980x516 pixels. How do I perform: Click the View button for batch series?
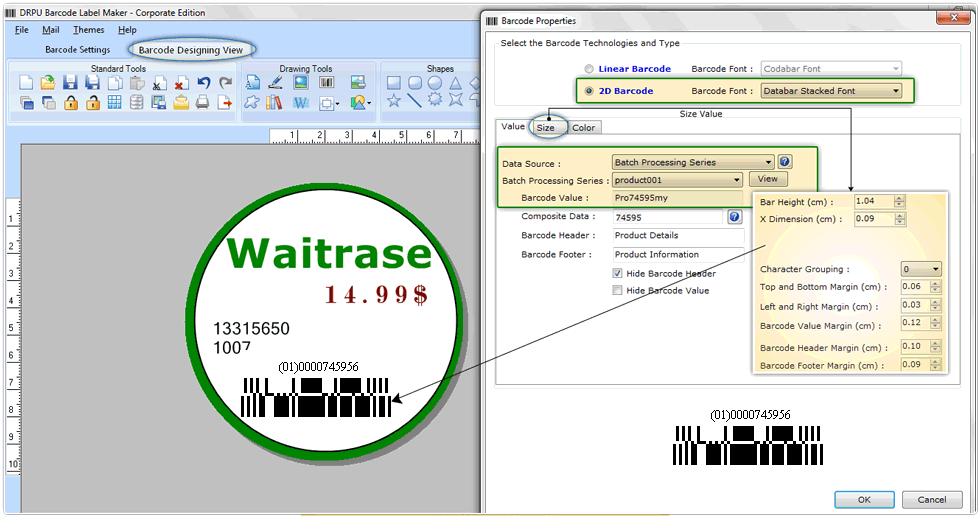tap(768, 179)
